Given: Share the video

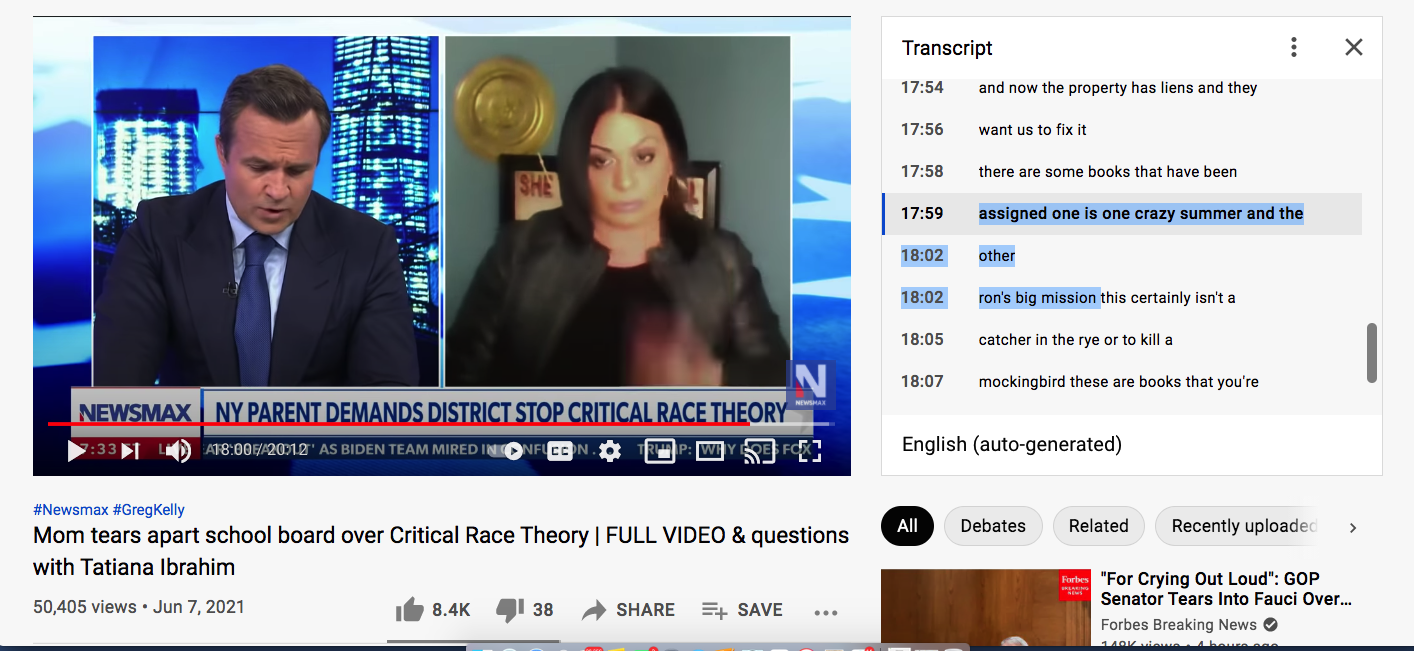Looking at the screenshot, I should (x=628, y=610).
